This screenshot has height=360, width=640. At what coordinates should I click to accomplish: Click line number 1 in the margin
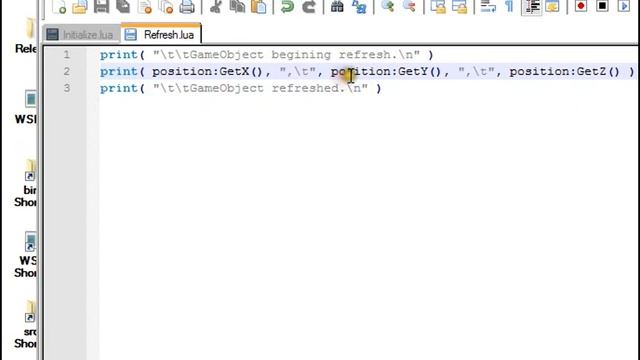pos(67,55)
